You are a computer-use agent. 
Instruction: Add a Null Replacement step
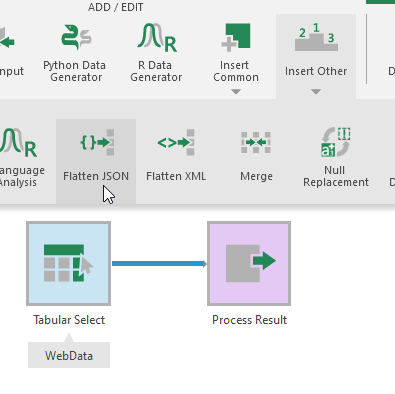coord(336,161)
